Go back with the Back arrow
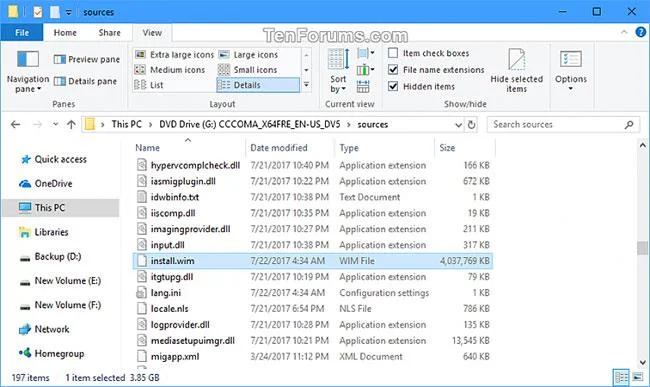The width and height of the screenshot is (650, 387). coord(16,124)
